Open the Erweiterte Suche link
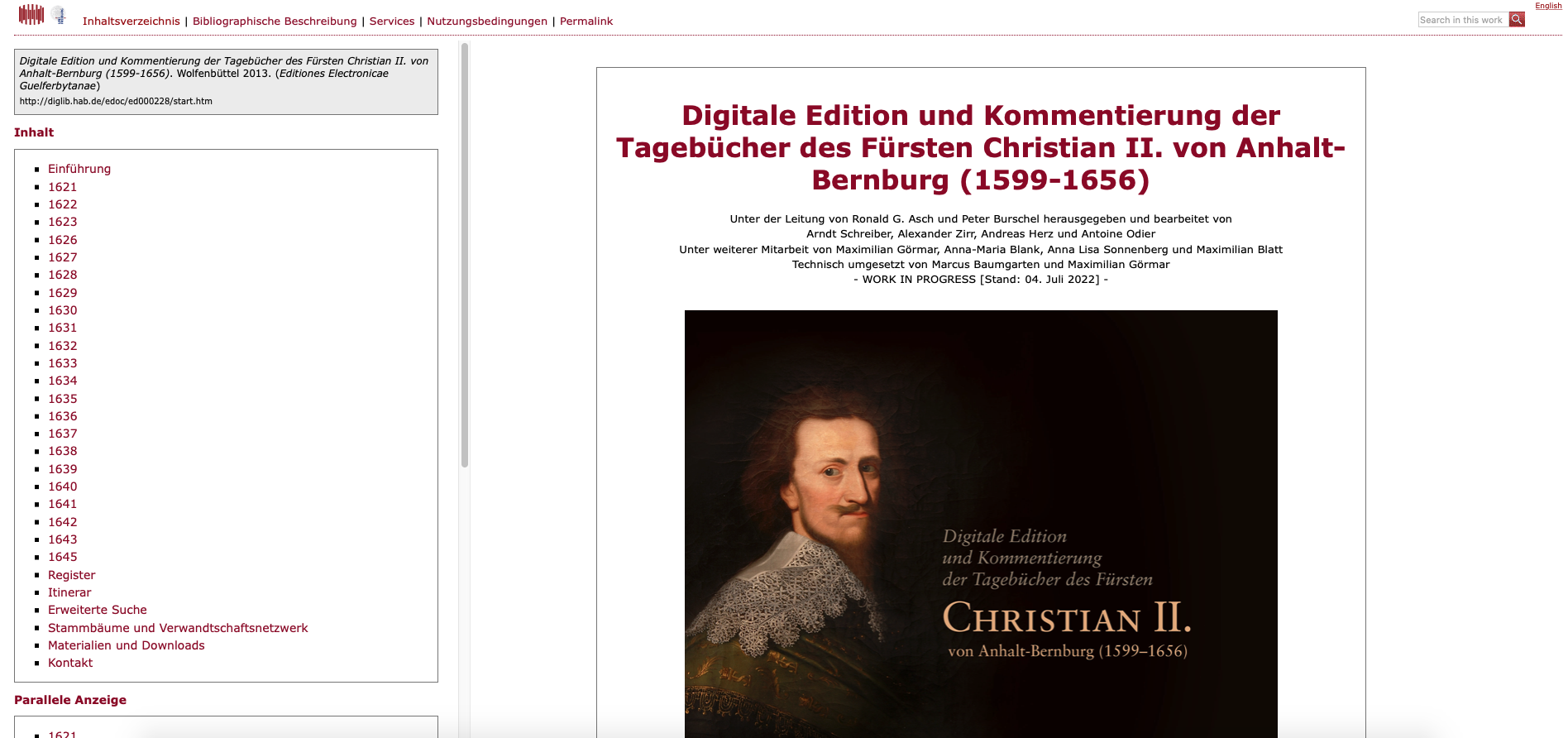1568x738 pixels. [x=98, y=610]
